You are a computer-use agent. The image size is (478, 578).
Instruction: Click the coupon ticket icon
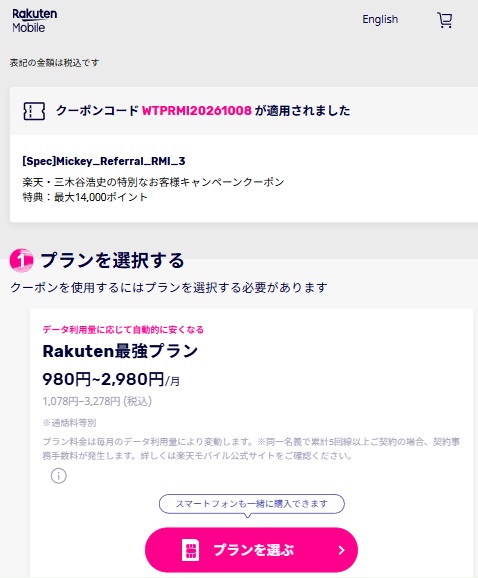point(34,111)
